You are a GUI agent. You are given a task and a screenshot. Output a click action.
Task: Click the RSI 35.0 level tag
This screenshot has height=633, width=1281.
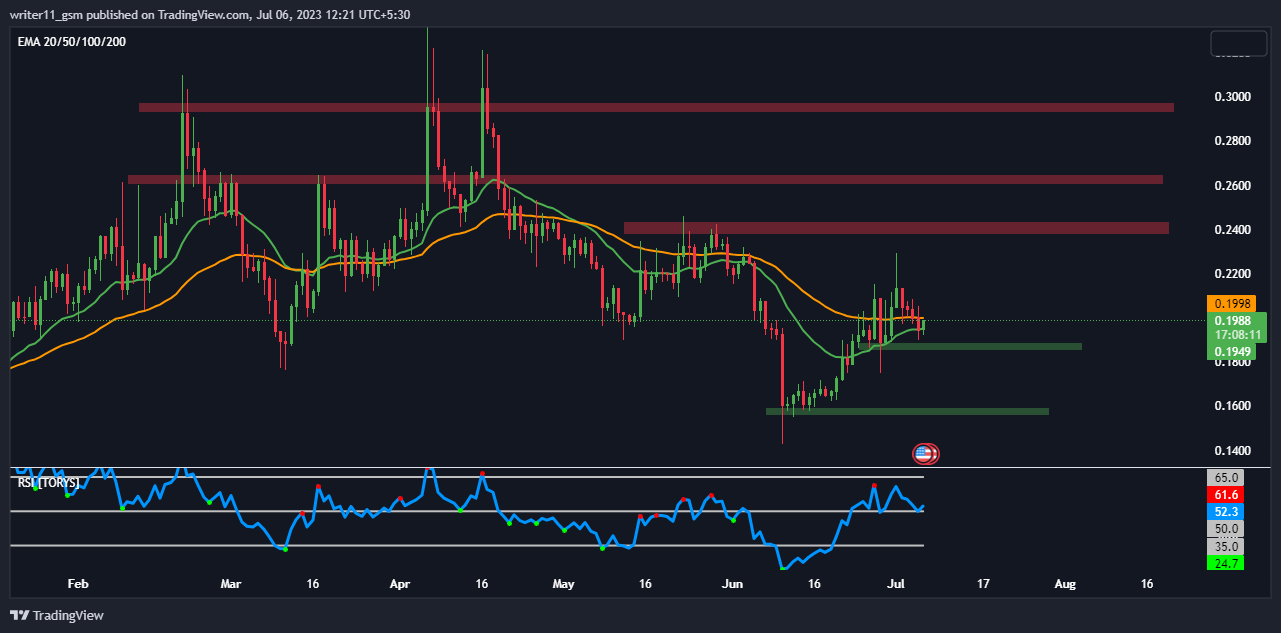(x=1227, y=546)
